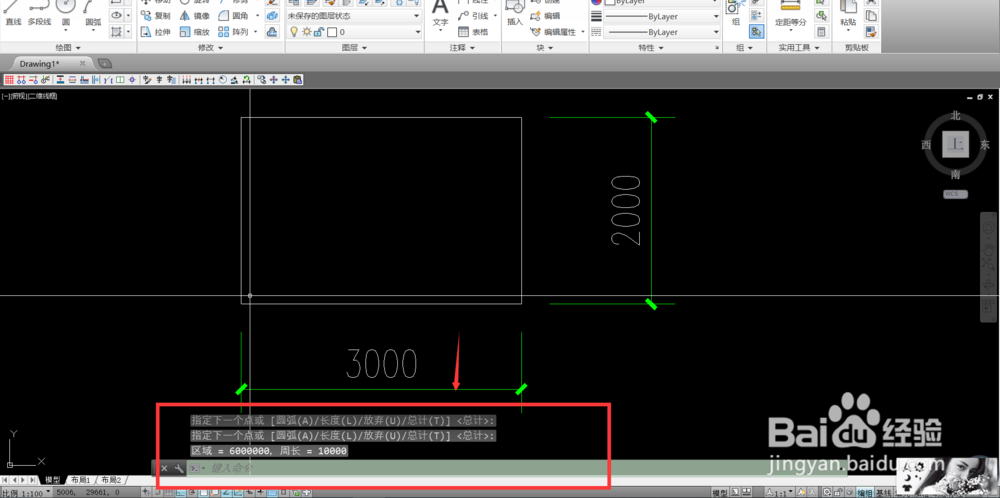This screenshot has width=1000, height=498.
Task: Click the 东 direction on the compass
Action: click(x=985, y=145)
